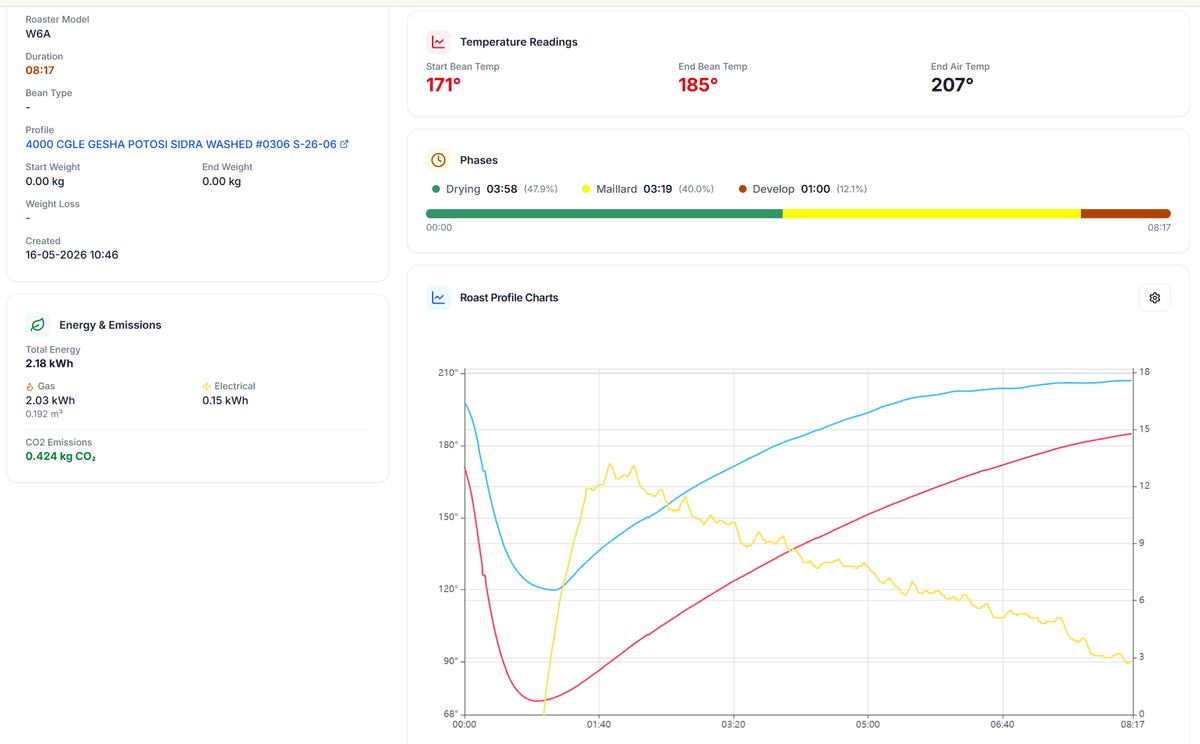The width and height of the screenshot is (1200, 744).
Task: Click the 207° End Air Temp reading
Action: tap(952, 85)
